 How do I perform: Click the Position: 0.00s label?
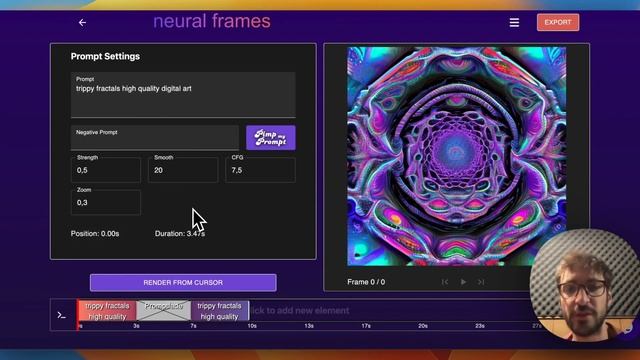(95, 234)
